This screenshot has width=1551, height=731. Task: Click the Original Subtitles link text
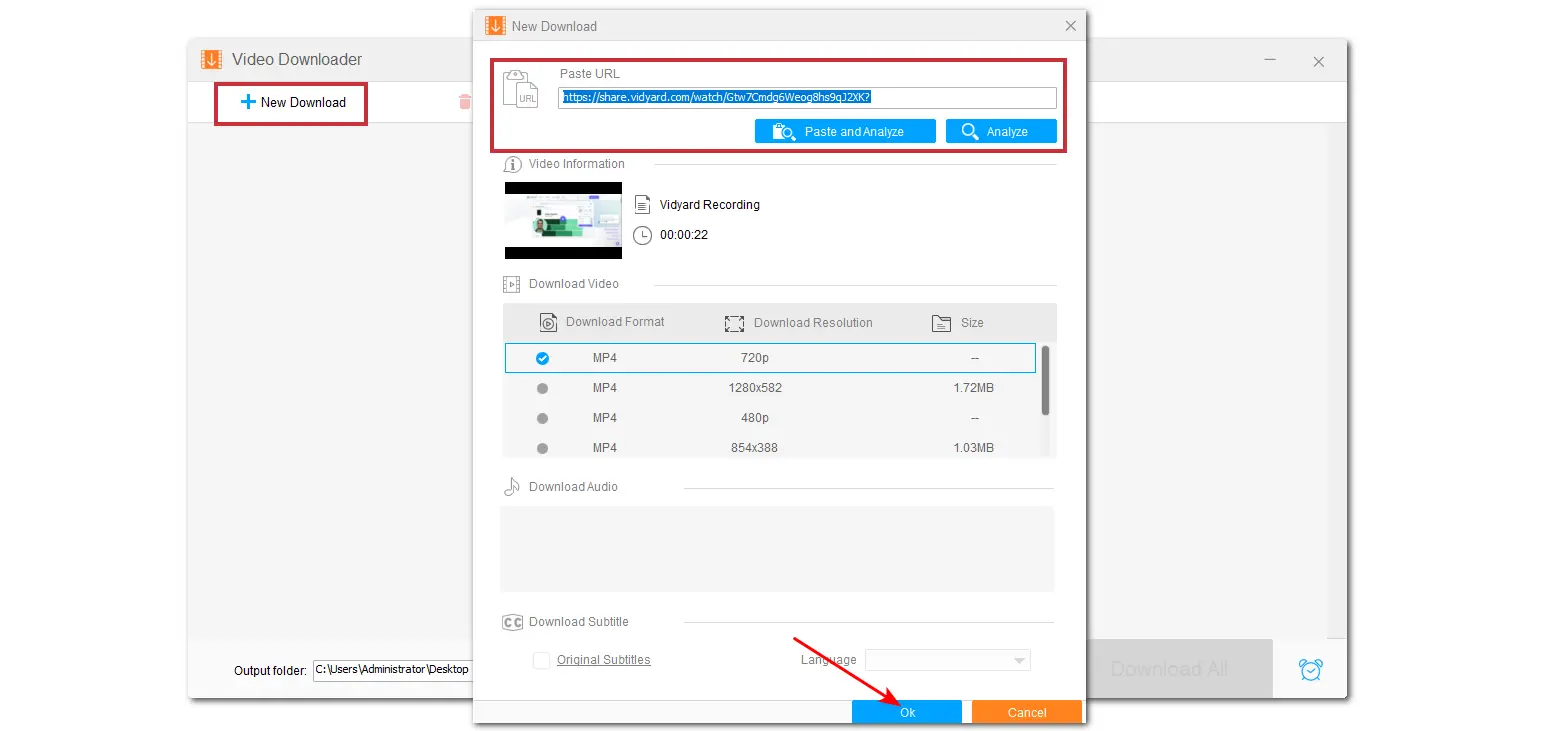point(604,660)
